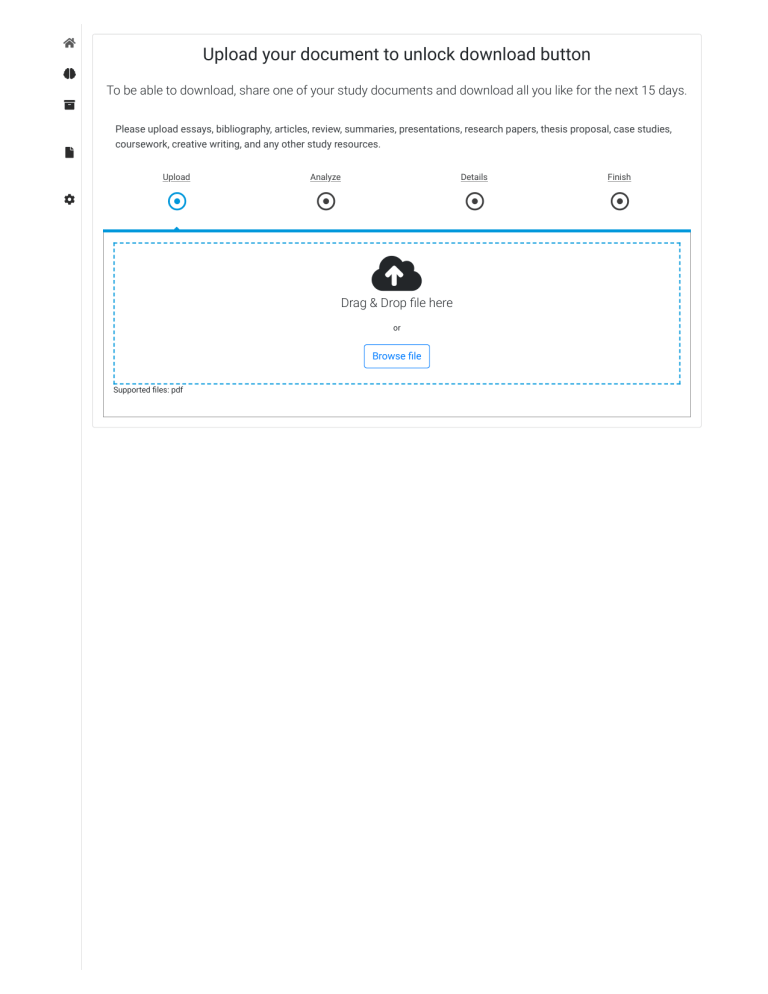Select the Analyze step radio circle

325,201
